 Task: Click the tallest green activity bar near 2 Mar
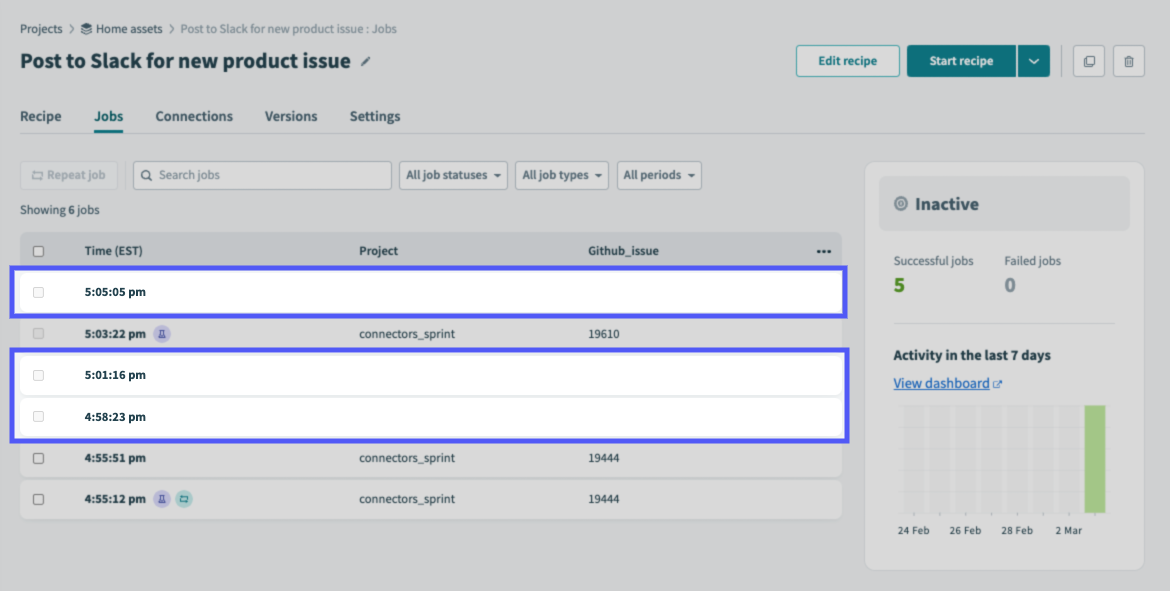(1092, 460)
